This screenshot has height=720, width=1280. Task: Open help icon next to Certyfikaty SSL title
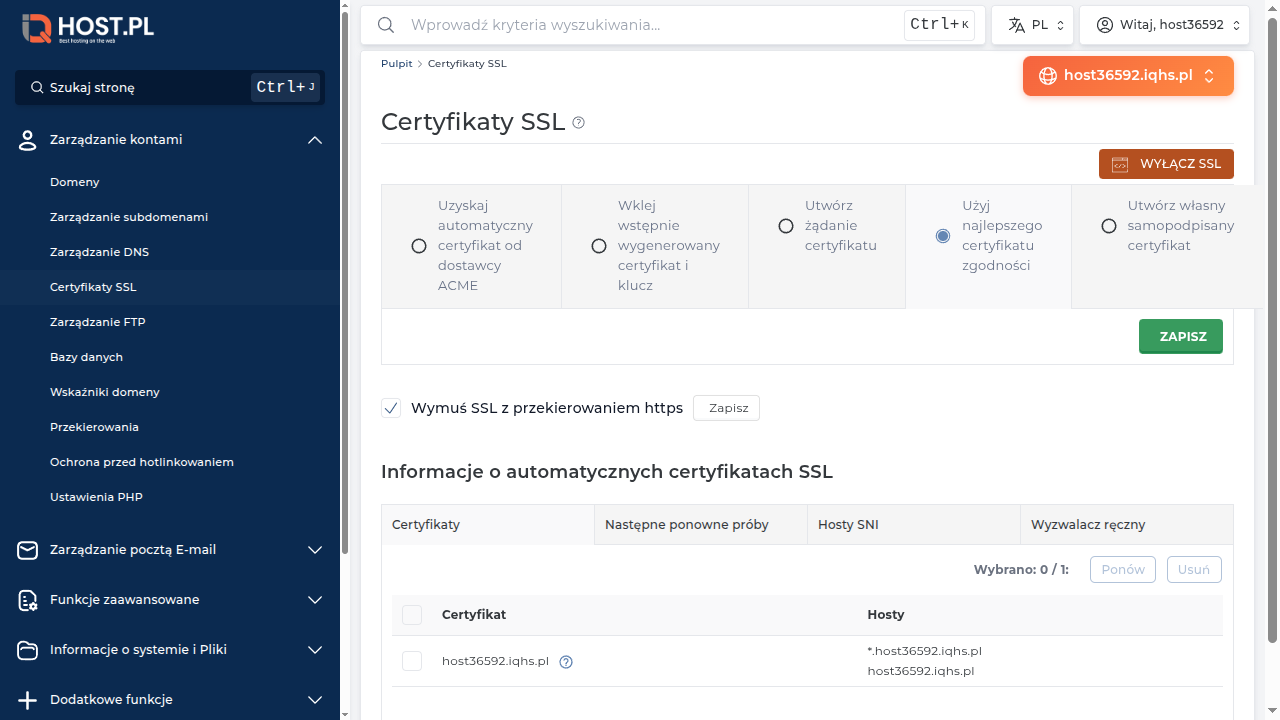coord(578,123)
